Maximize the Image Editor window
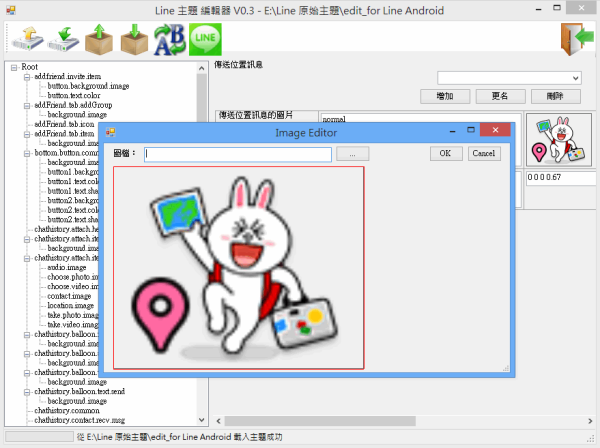This screenshot has width=600, height=448. coord(471,130)
